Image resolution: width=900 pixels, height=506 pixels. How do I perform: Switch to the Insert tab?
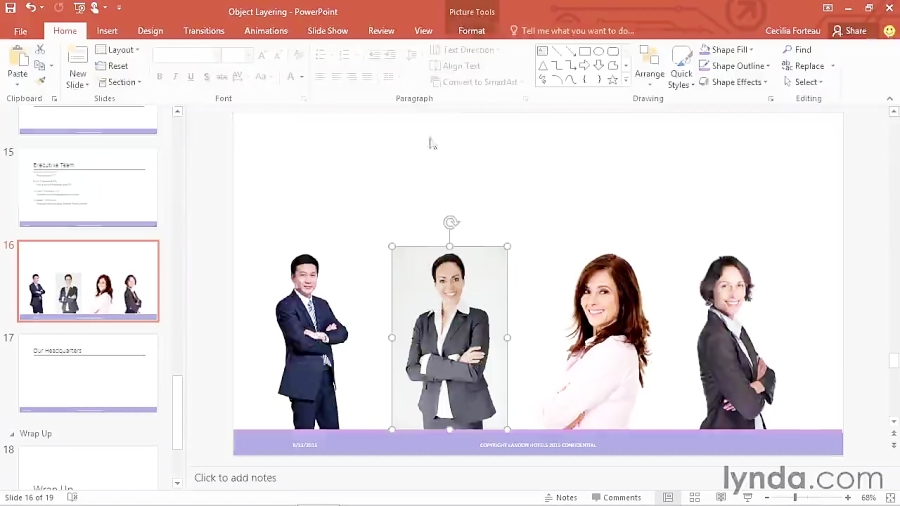pyautogui.click(x=107, y=31)
